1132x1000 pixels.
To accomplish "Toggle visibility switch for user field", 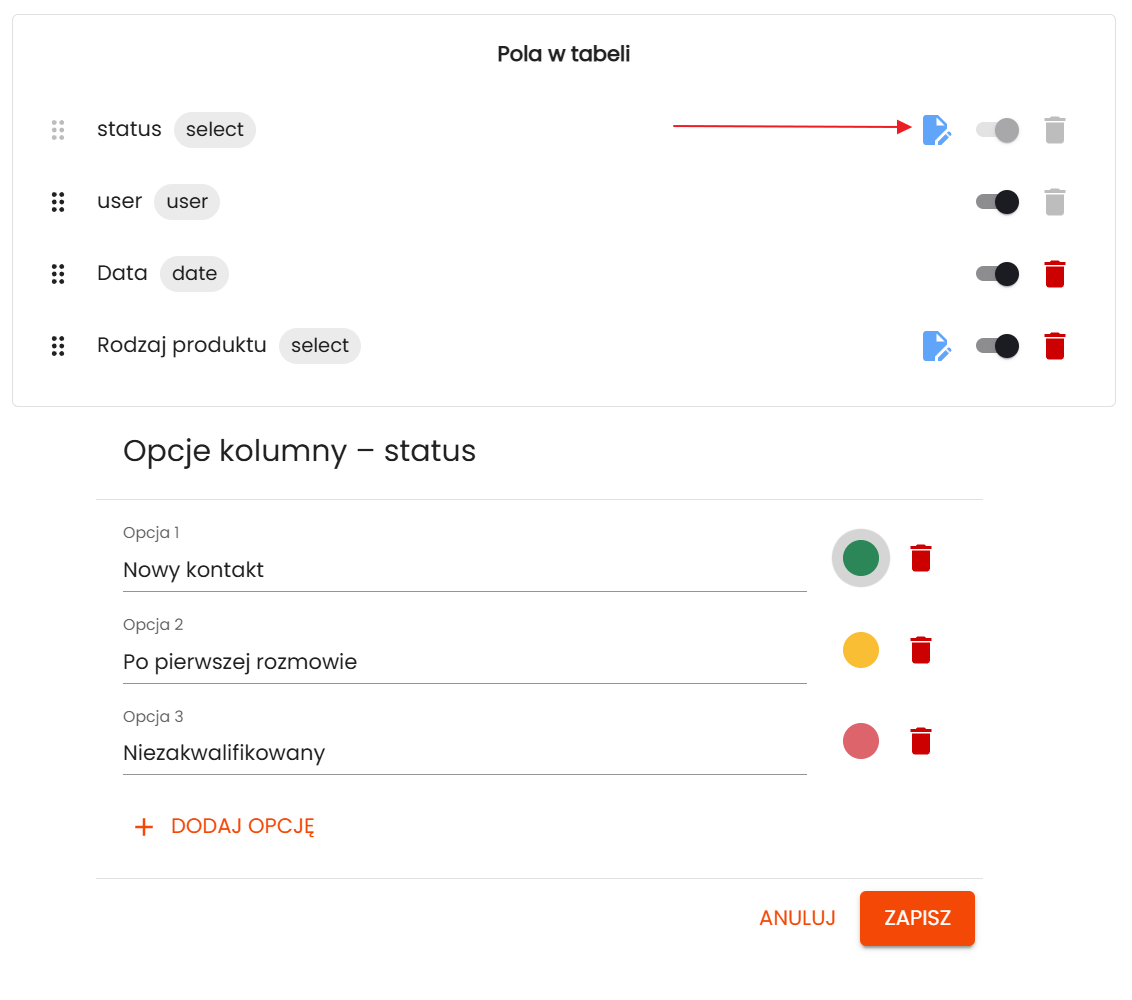I will pos(997,202).
